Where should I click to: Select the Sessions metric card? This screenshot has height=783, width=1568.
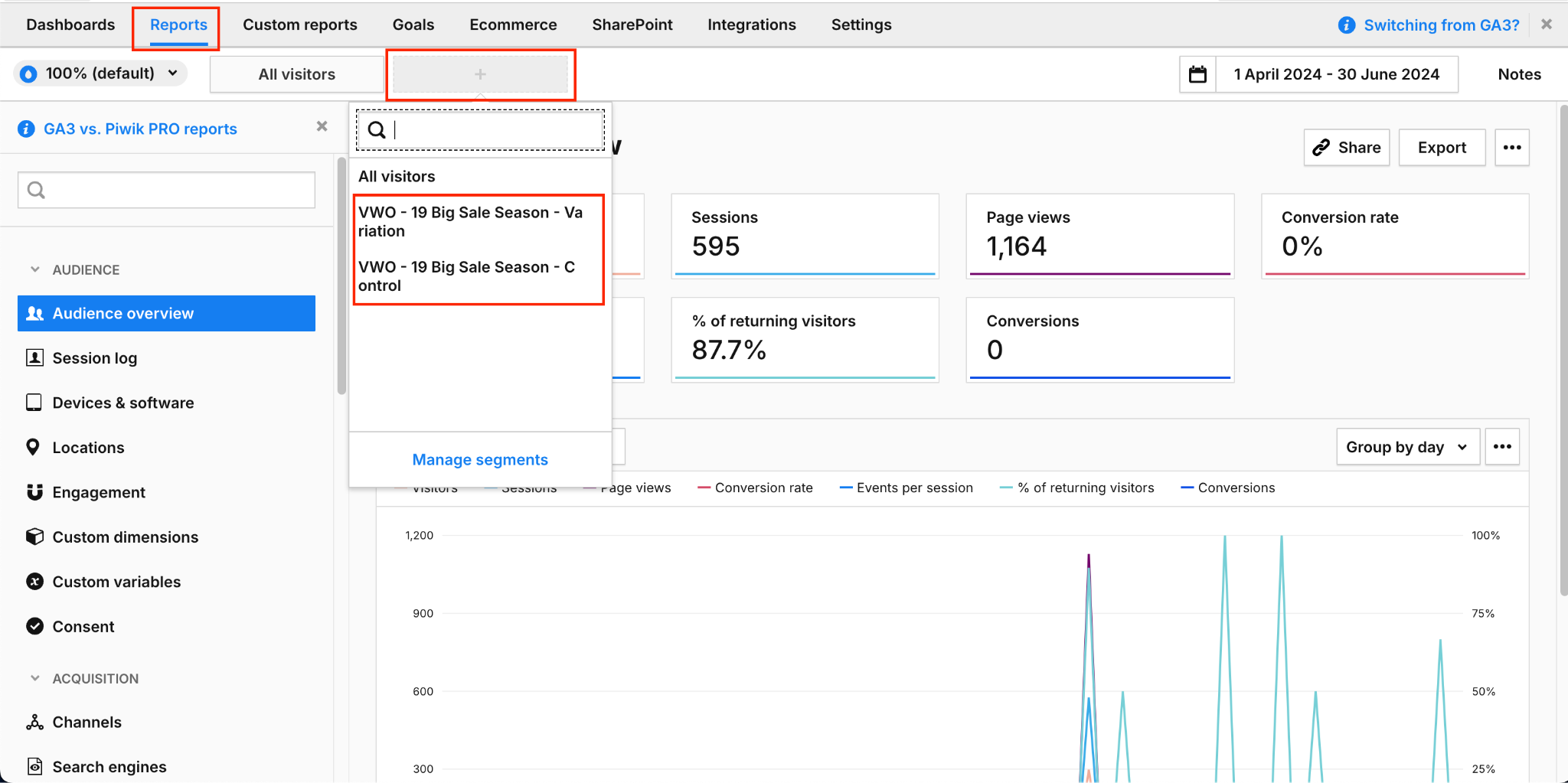click(805, 236)
